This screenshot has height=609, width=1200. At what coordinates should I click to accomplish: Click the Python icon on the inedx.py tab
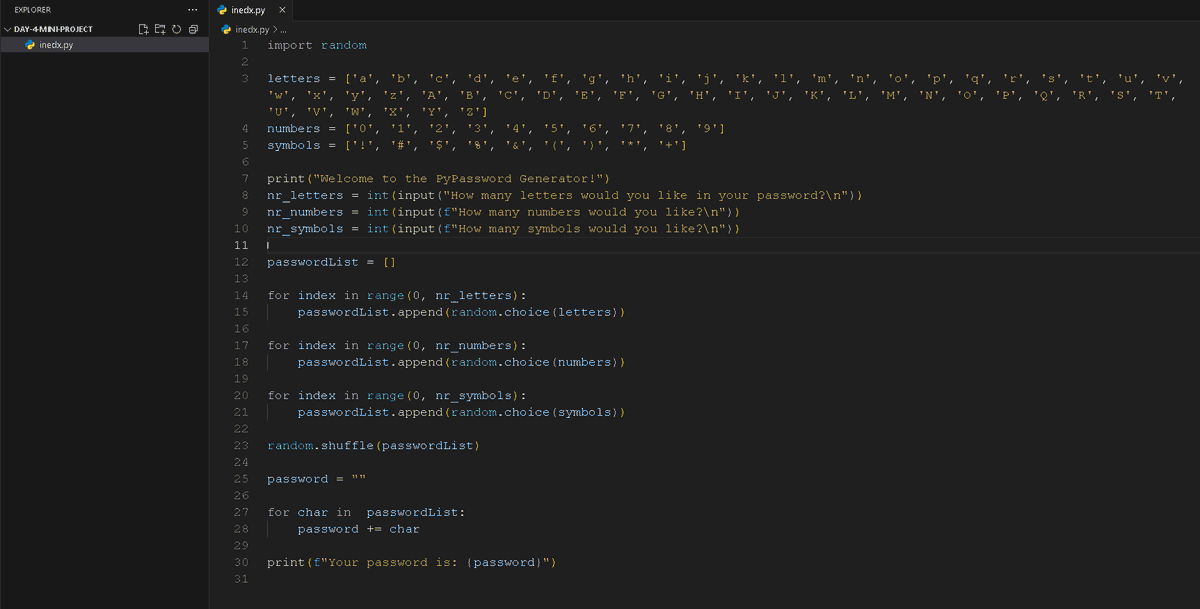pos(223,10)
